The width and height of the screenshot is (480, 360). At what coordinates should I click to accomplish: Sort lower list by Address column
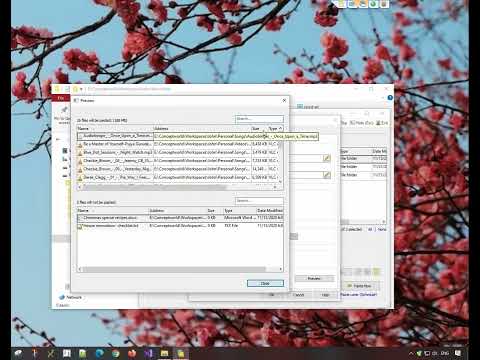[177, 211]
